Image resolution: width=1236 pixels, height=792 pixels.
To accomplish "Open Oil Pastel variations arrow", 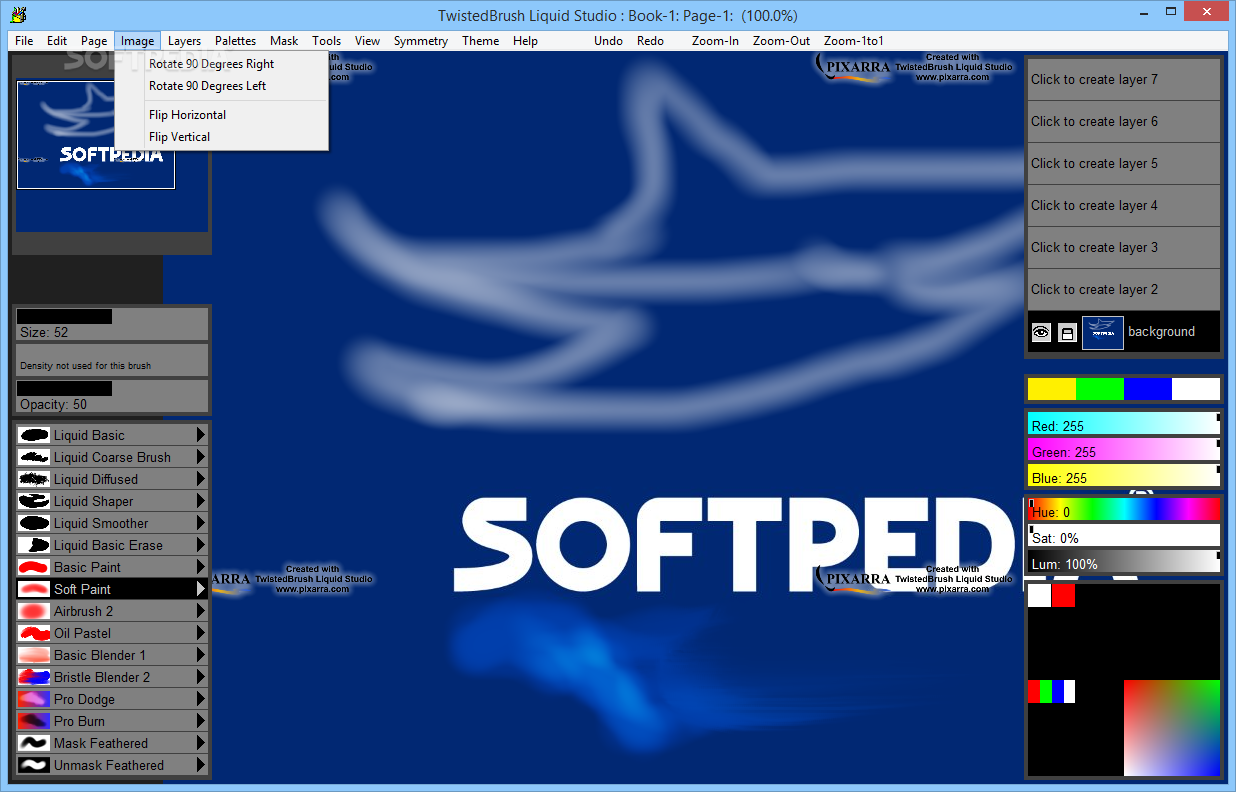I will 201,633.
